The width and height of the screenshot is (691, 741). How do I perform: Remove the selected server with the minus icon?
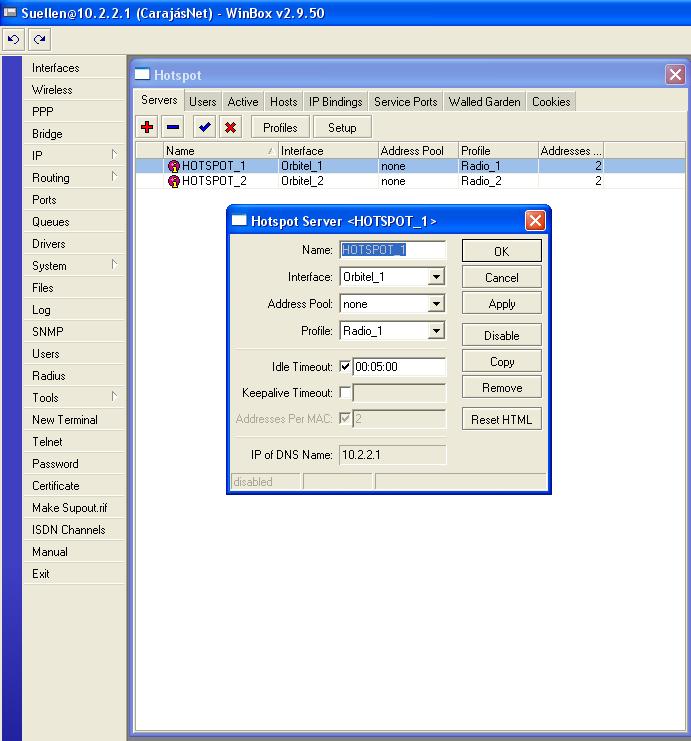(173, 127)
